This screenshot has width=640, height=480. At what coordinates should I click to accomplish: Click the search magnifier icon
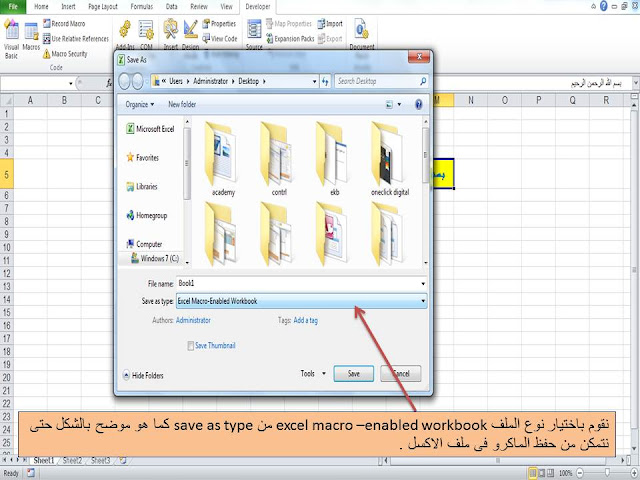pyautogui.click(x=423, y=81)
